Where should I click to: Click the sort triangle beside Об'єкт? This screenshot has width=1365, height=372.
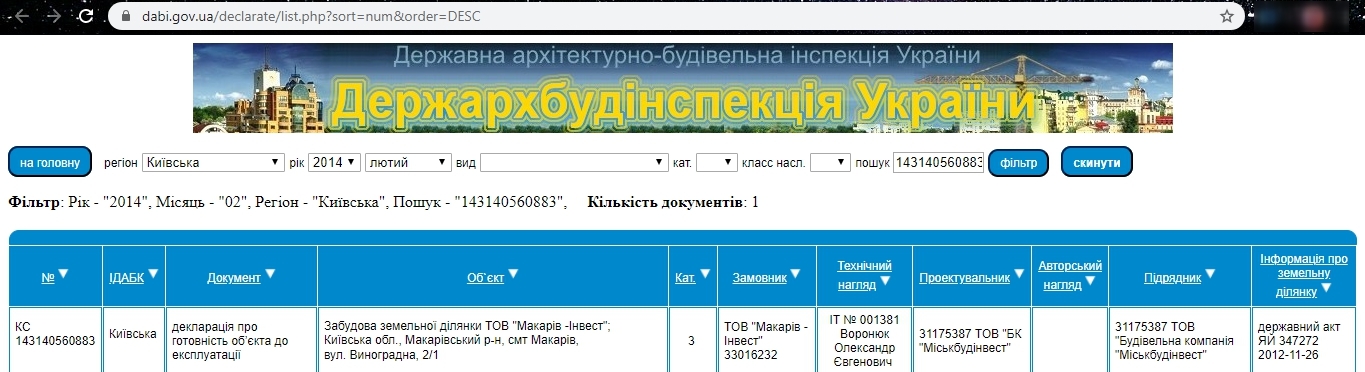[x=514, y=274]
